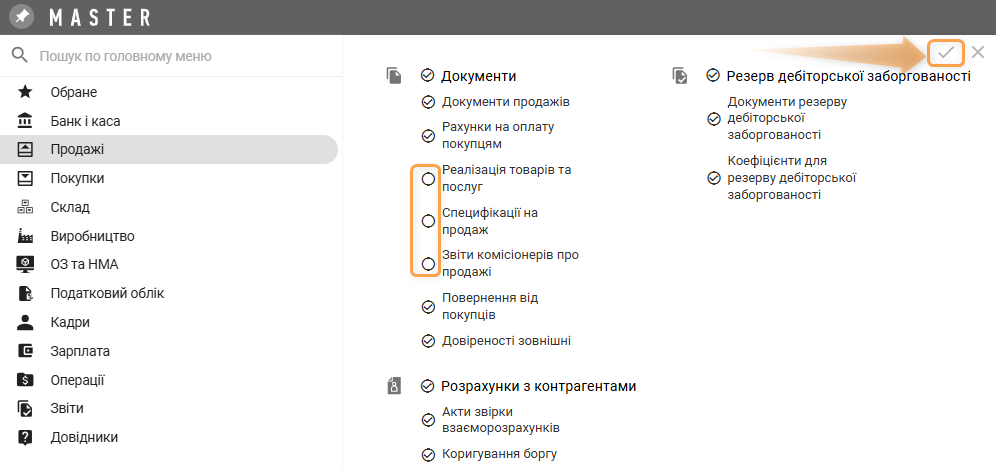Viewport: 996px width, 470px height.
Task: Open the Склад menu section
Action: (70, 208)
